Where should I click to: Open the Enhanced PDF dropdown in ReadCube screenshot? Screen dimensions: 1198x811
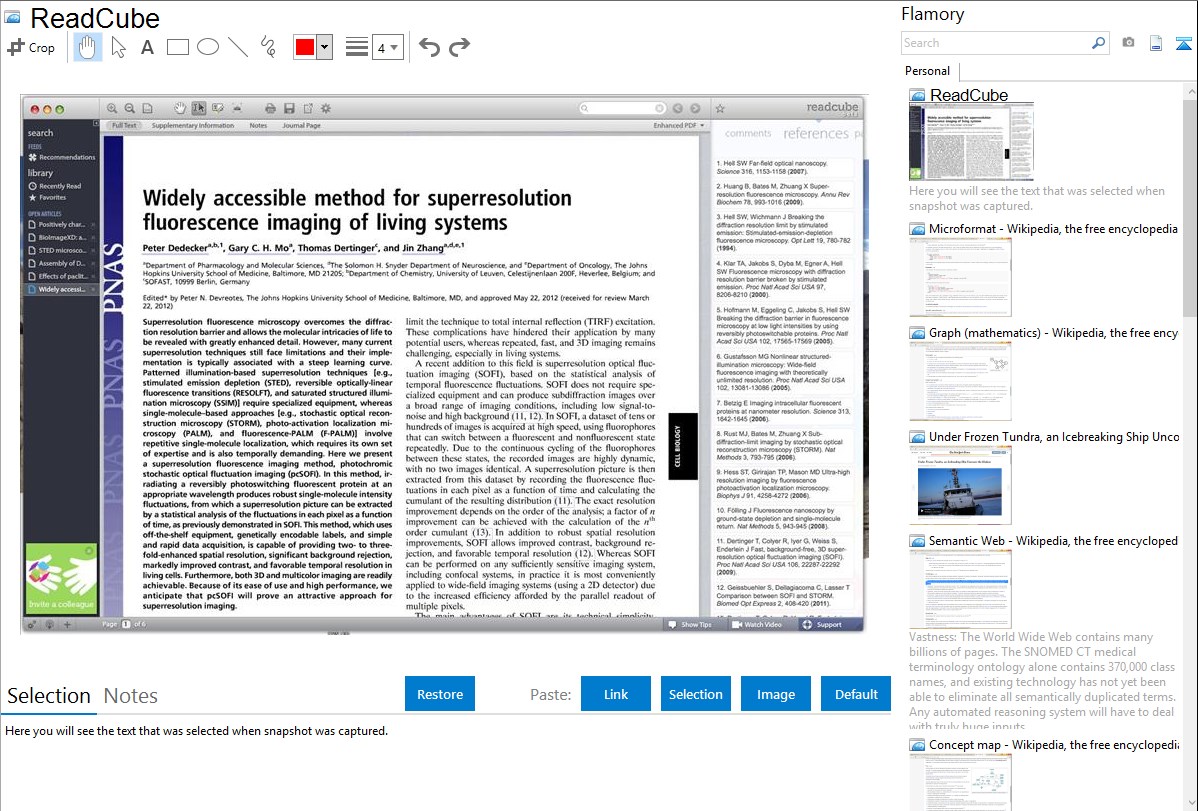[x=678, y=125]
